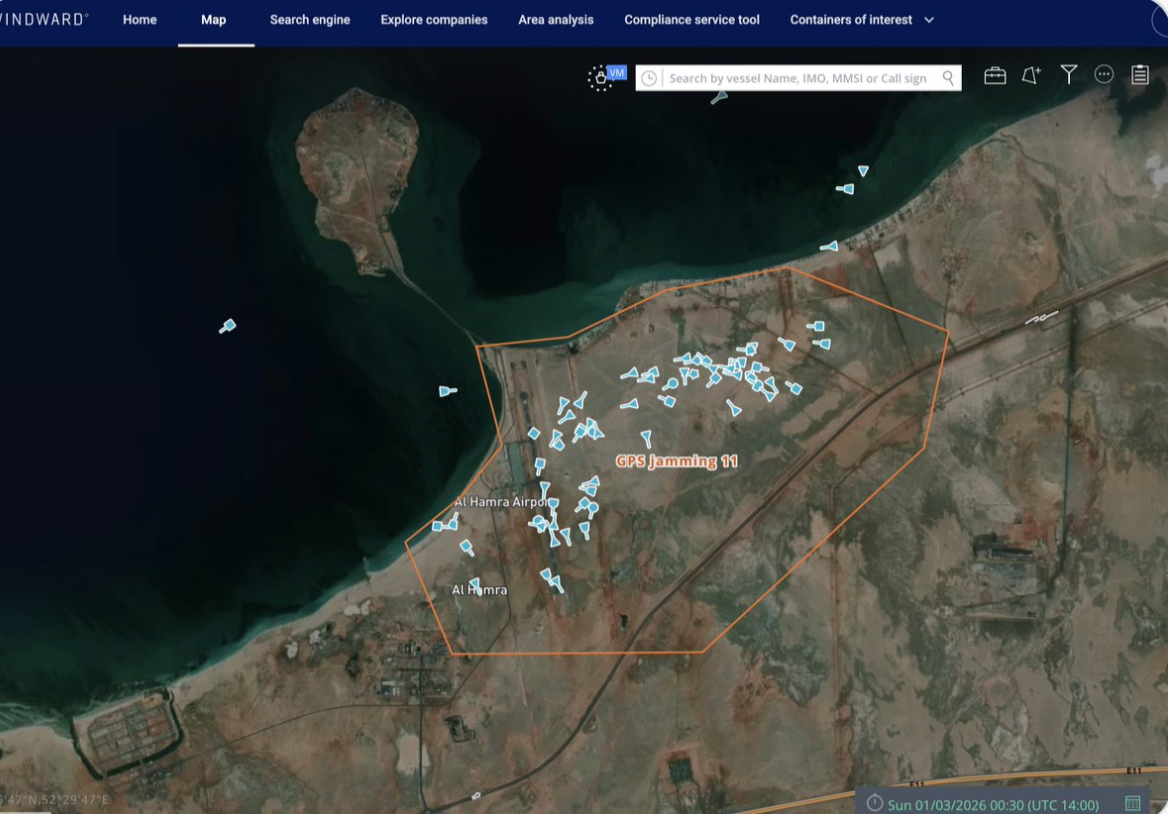Switch to the Map tab

[213, 20]
